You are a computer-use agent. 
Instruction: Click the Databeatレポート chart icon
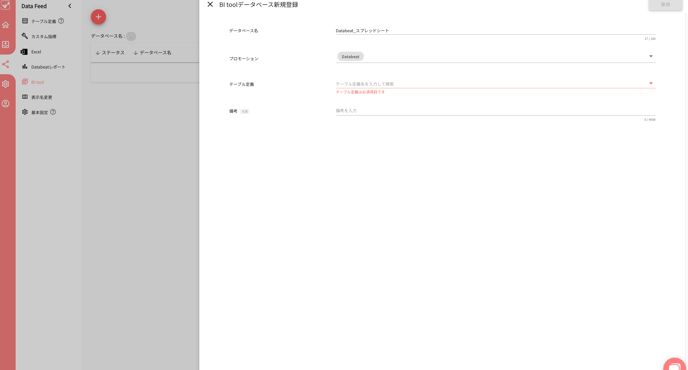click(25, 67)
